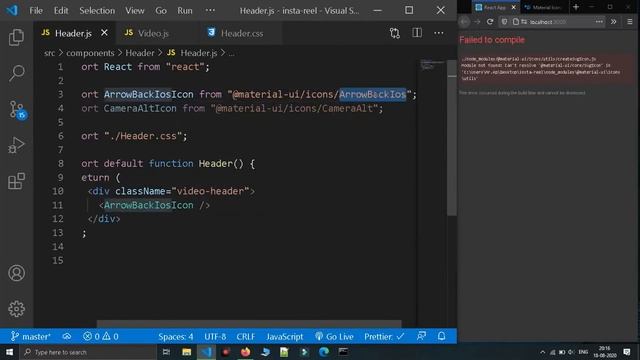Click the word ArrowBackIosIcon on line 3
640x360 pixels.
coord(149,94)
